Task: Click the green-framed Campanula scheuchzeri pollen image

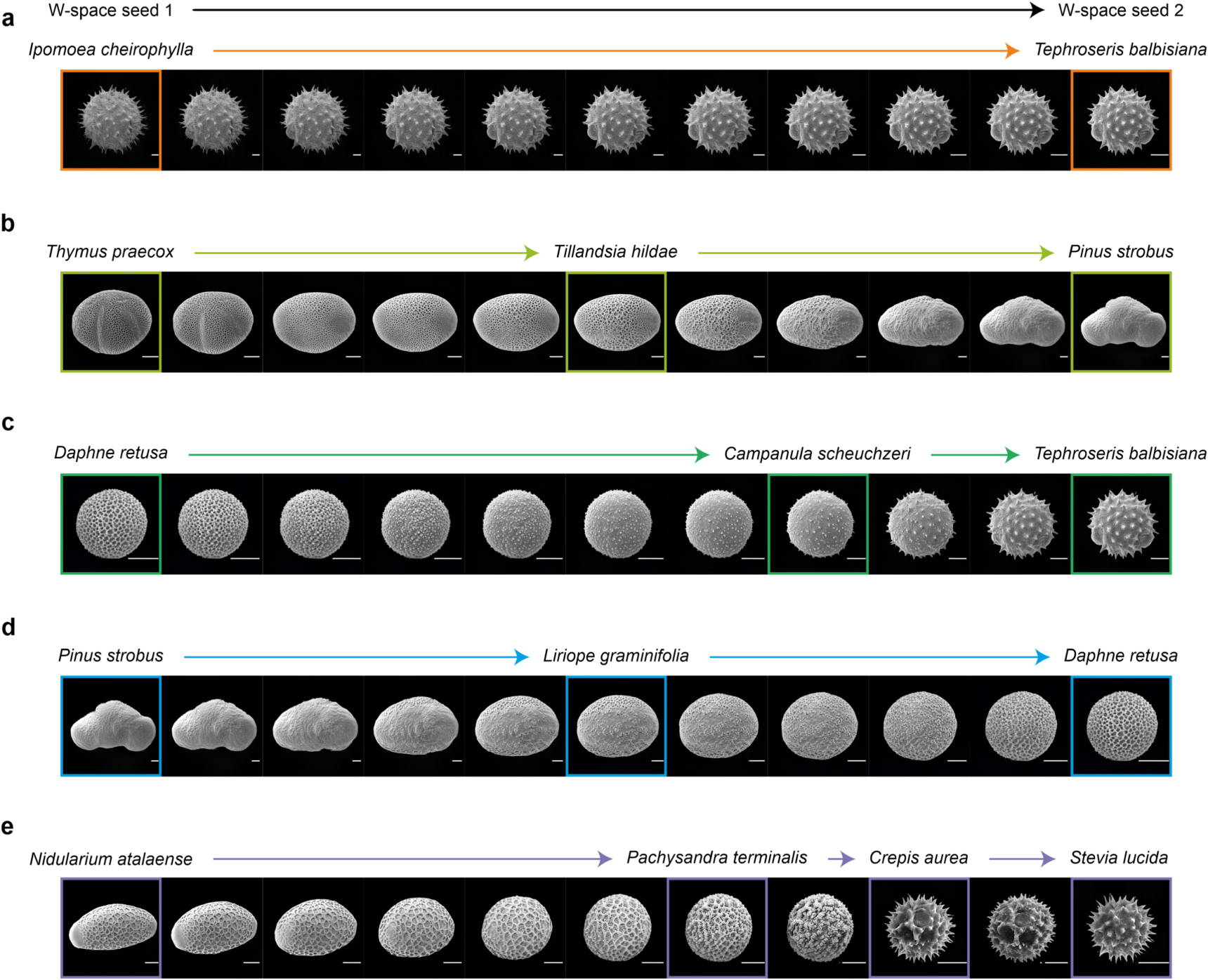Action: 818,524
